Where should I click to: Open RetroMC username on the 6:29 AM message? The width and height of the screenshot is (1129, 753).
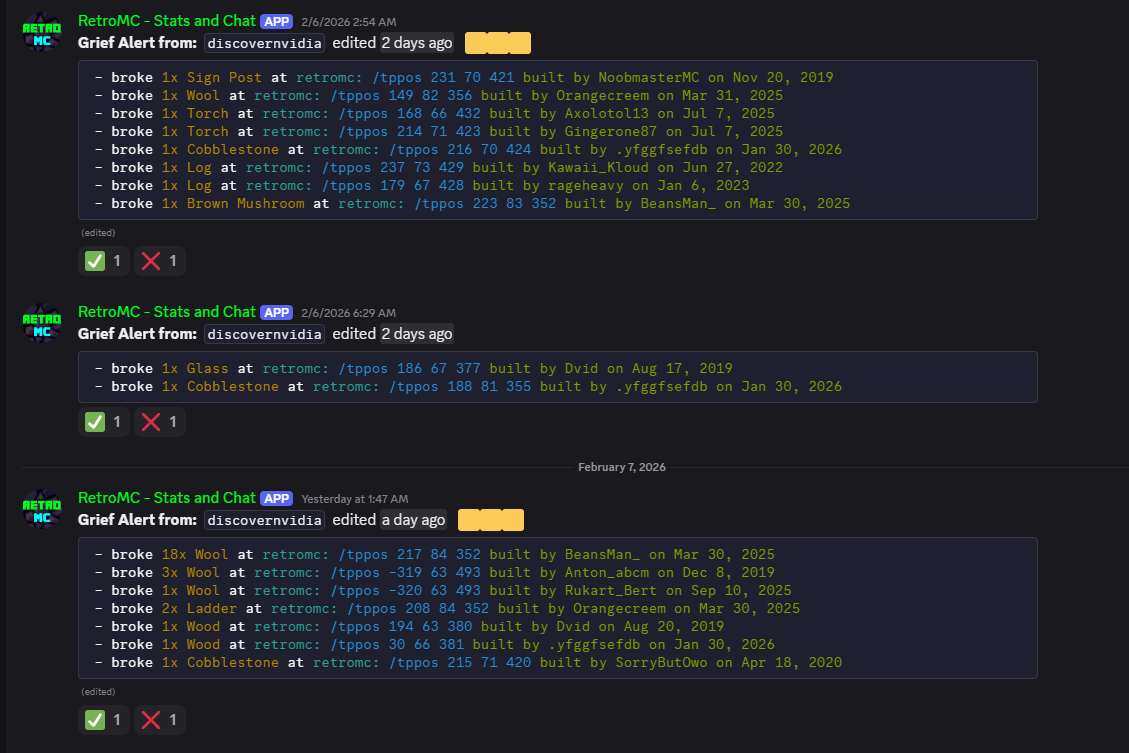167,312
